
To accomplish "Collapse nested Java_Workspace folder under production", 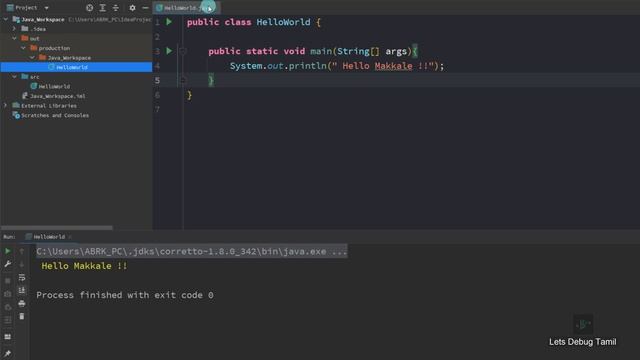I will click(32, 58).
